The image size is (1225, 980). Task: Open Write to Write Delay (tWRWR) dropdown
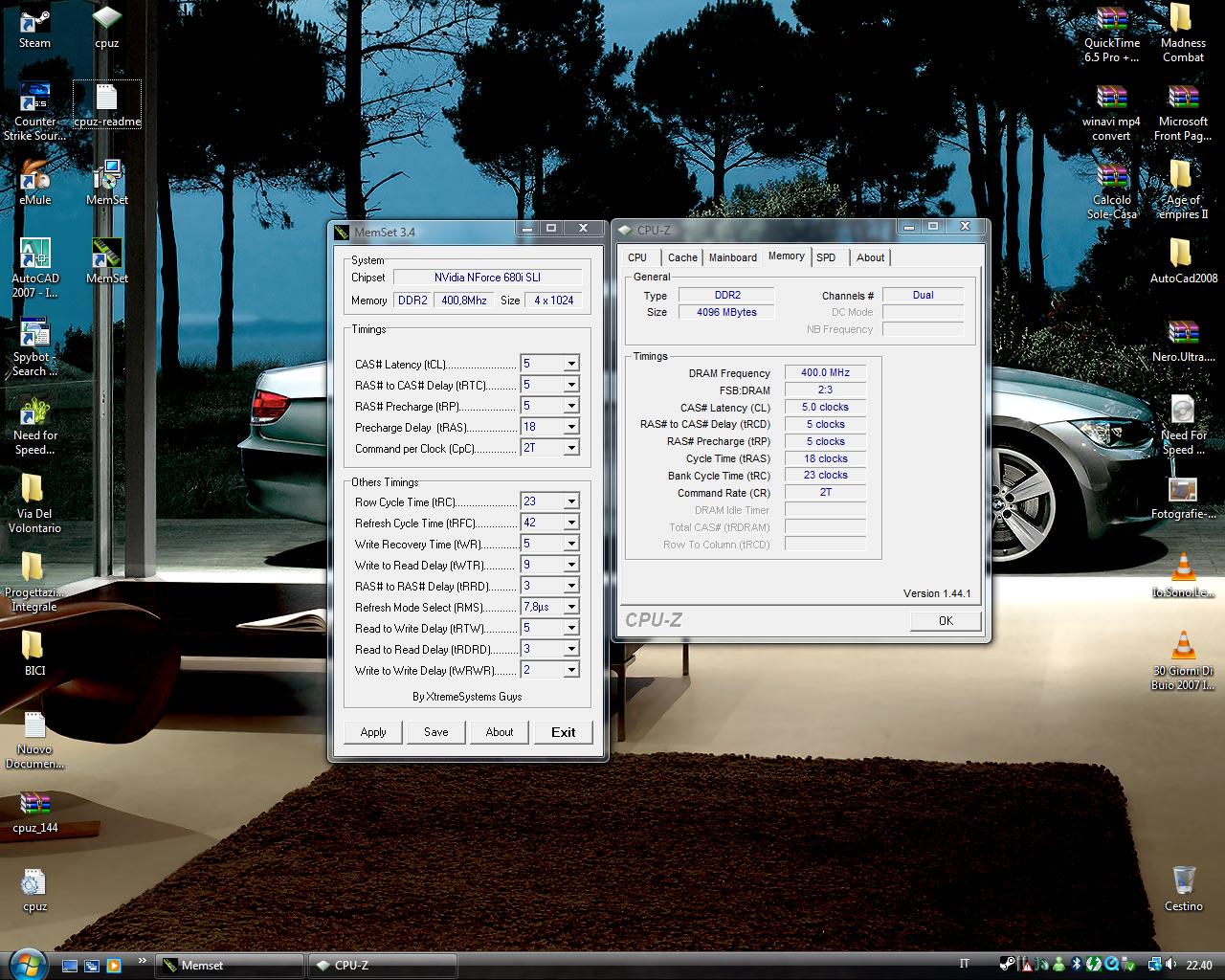pyautogui.click(x=571, y=670)
